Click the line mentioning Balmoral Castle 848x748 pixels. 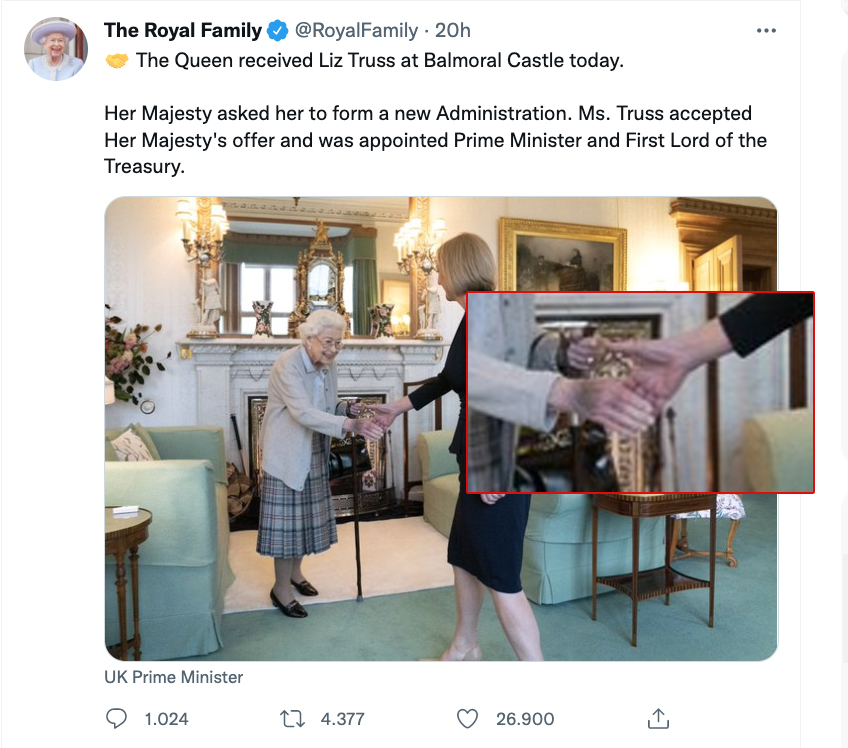pyautogui.click(x=380, y=61)
